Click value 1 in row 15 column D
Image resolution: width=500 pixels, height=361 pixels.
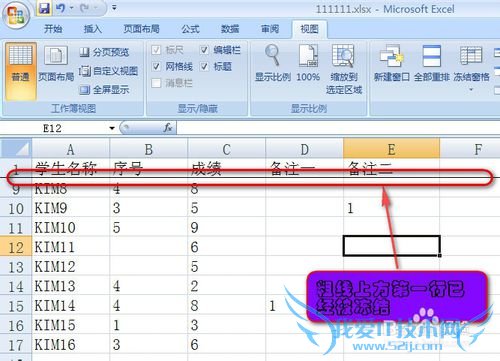tap(272, 306)
